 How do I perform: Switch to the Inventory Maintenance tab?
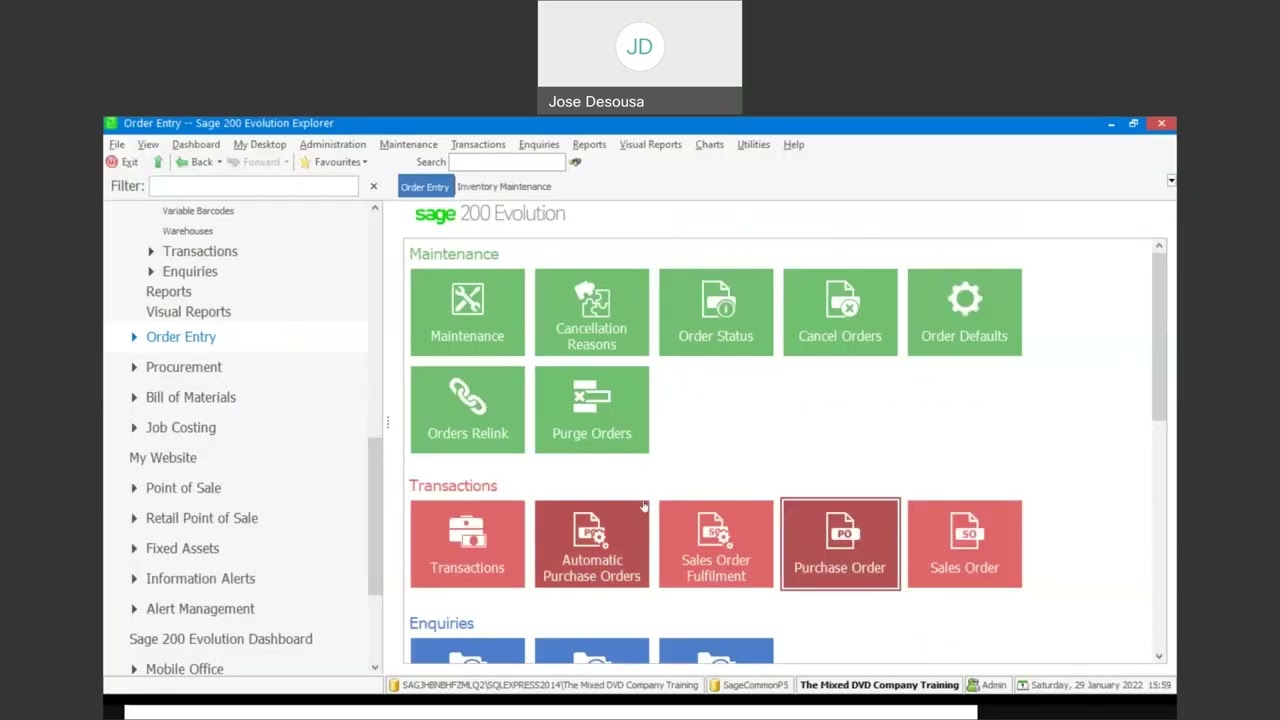[504, 186]
